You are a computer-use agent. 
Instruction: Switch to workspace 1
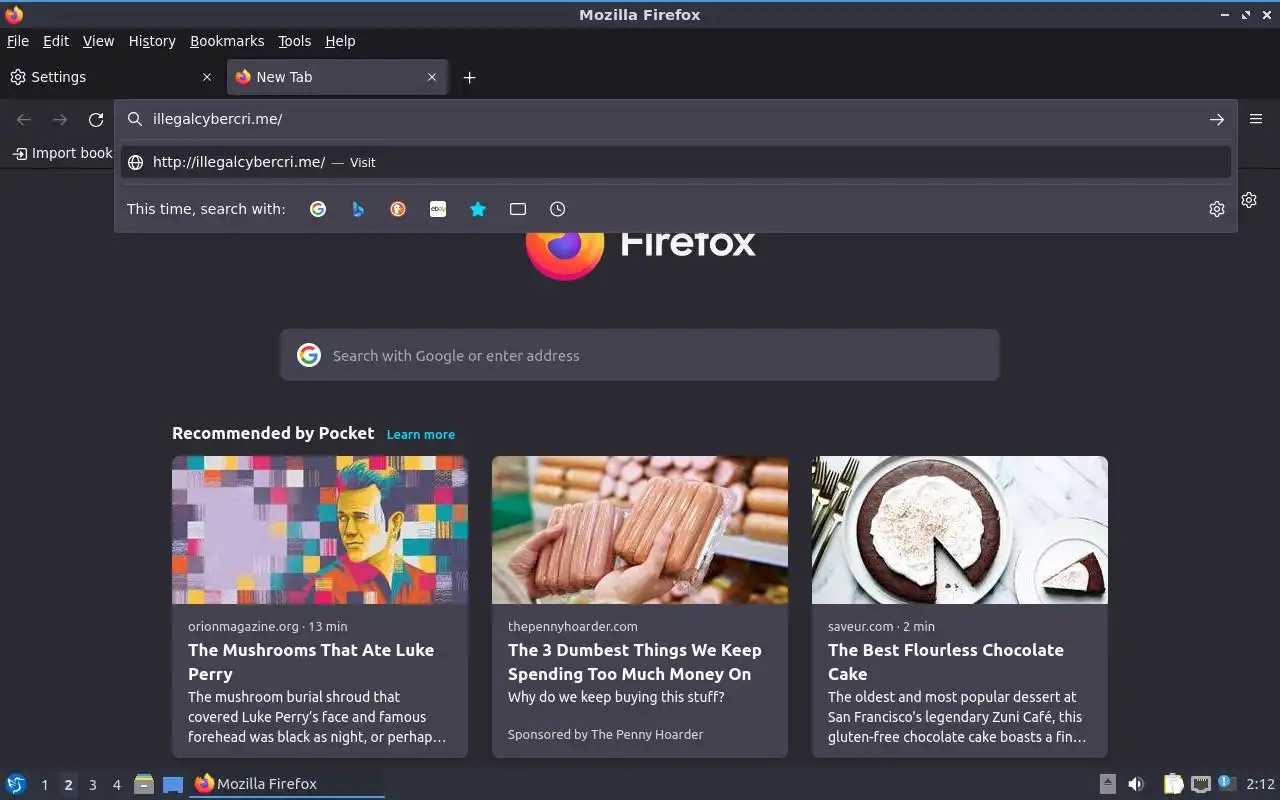point(44,785)
